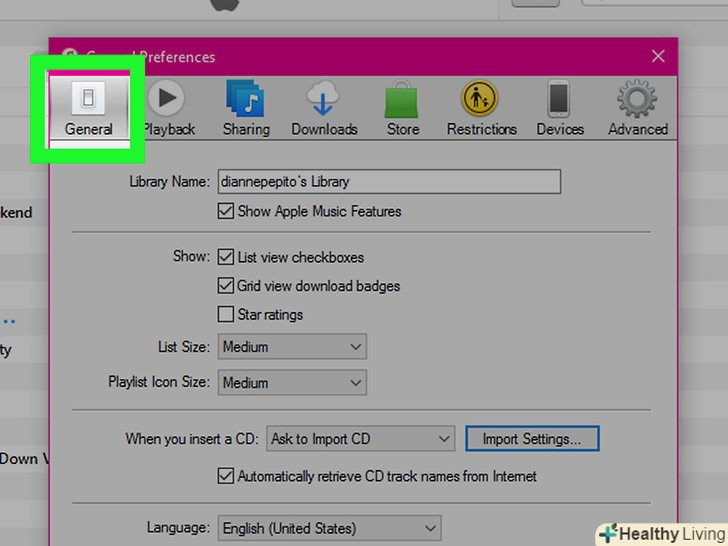Viewport: 728px width, 546px height.
Task: Click the Library Name text field
Action: click(389, 181)
